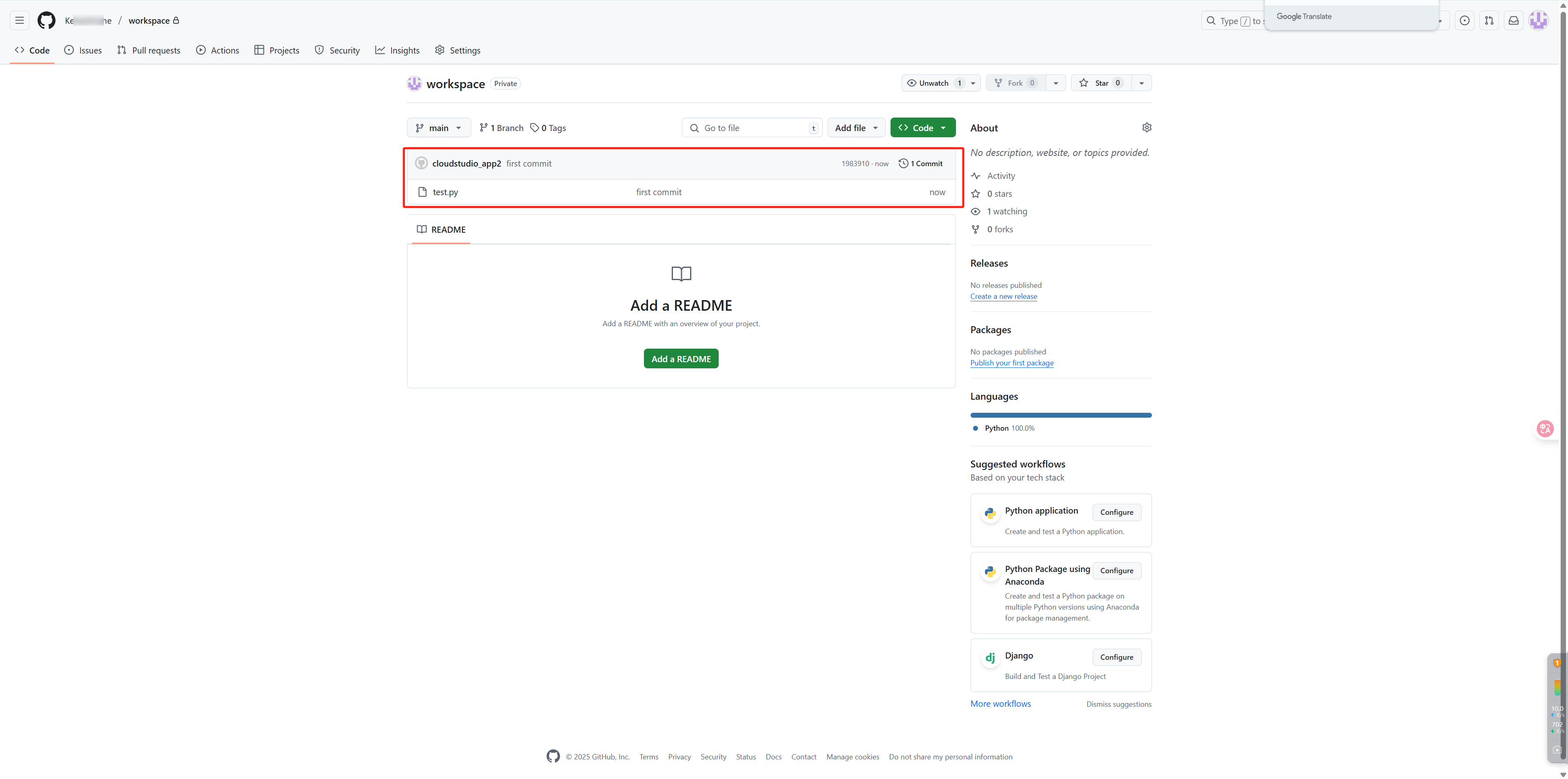Click the Add a README button
Screen dimensions: 1568x779
[681, 359]
